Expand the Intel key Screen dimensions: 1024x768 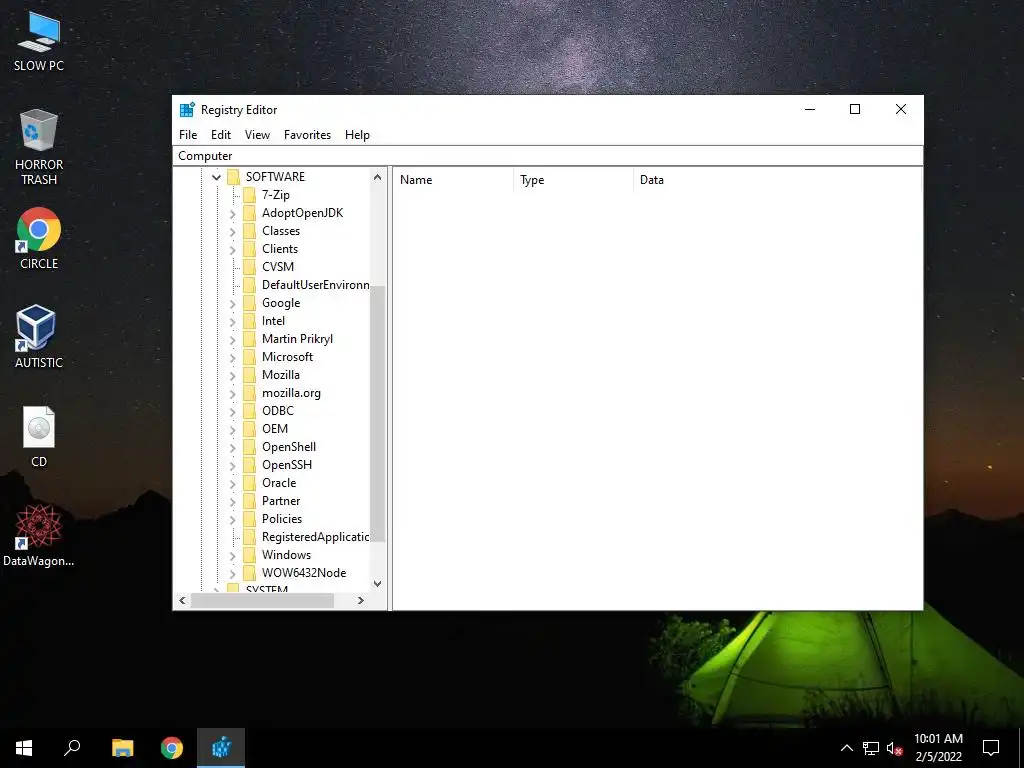click(232, 321)
